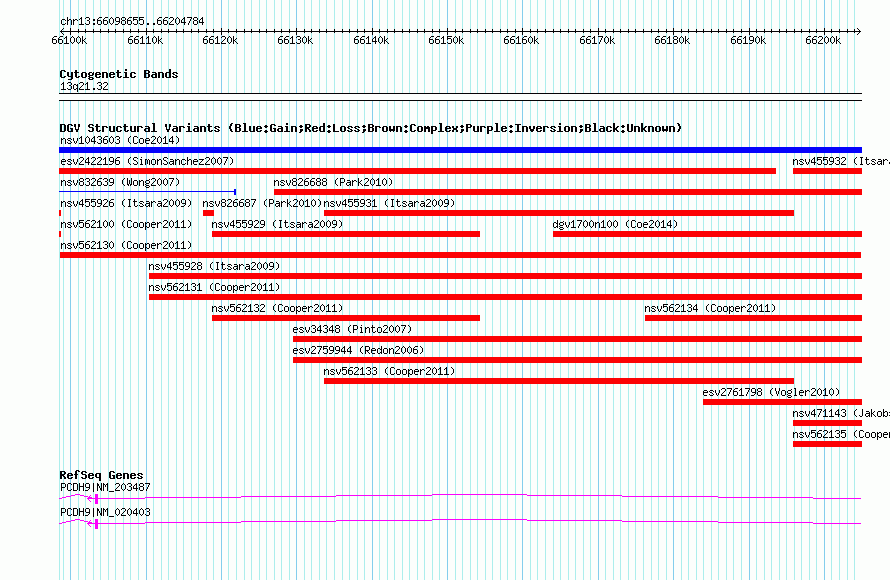
Task: Open nsv455929 (Itsara2009) variant label
Action: 277,224
